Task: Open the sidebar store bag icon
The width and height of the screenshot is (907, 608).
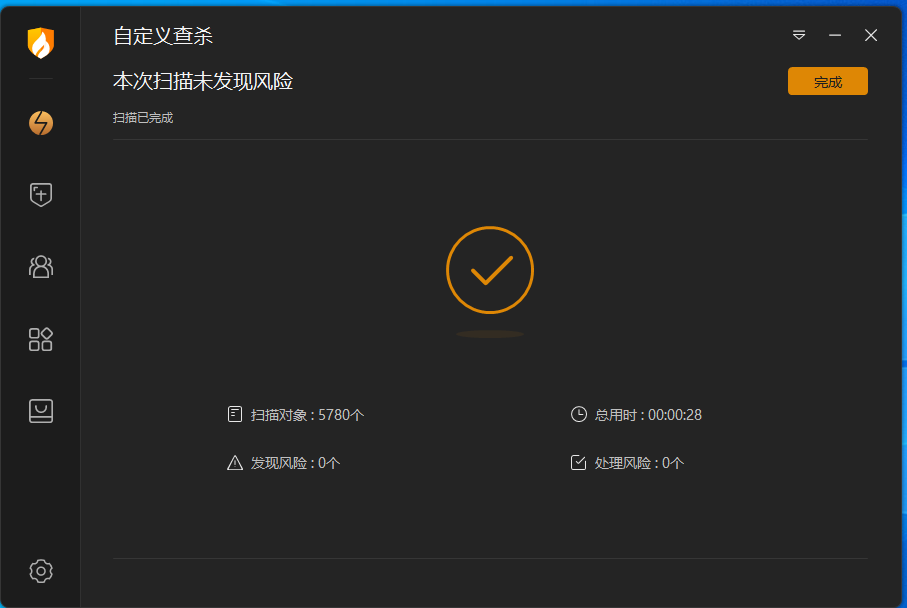Action: click(40, 411)
